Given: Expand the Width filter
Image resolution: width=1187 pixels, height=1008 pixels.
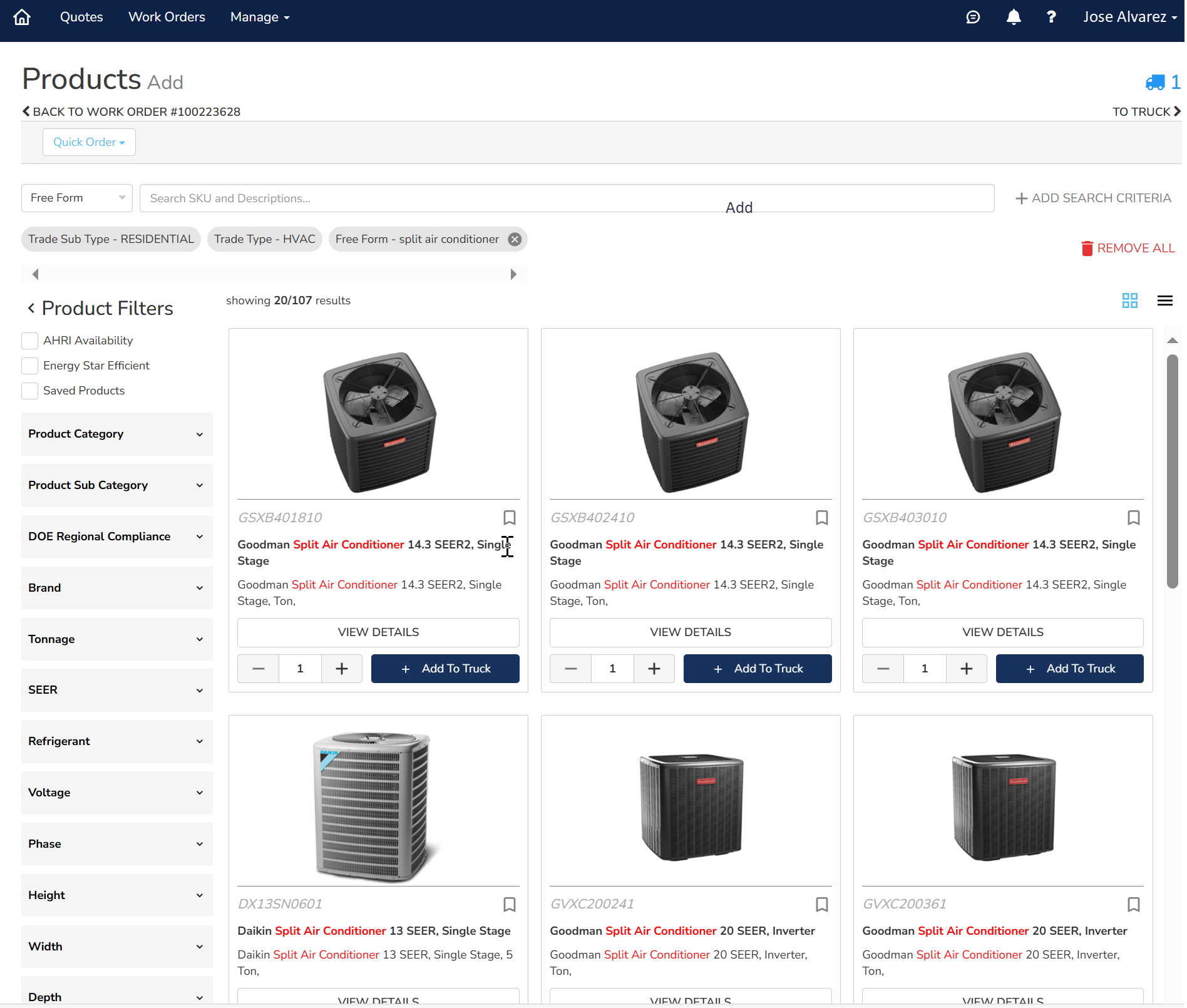Looking at the screenshot, I should coord(117,947).
